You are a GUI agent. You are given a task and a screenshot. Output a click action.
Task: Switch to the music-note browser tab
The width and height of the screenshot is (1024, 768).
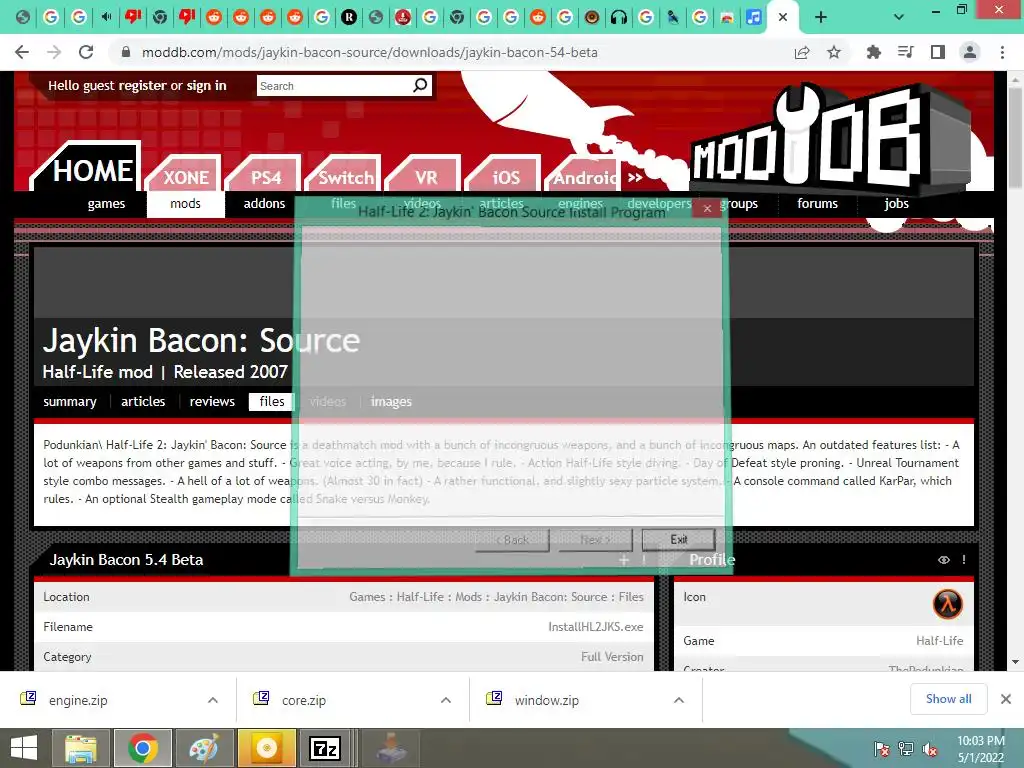754,18
